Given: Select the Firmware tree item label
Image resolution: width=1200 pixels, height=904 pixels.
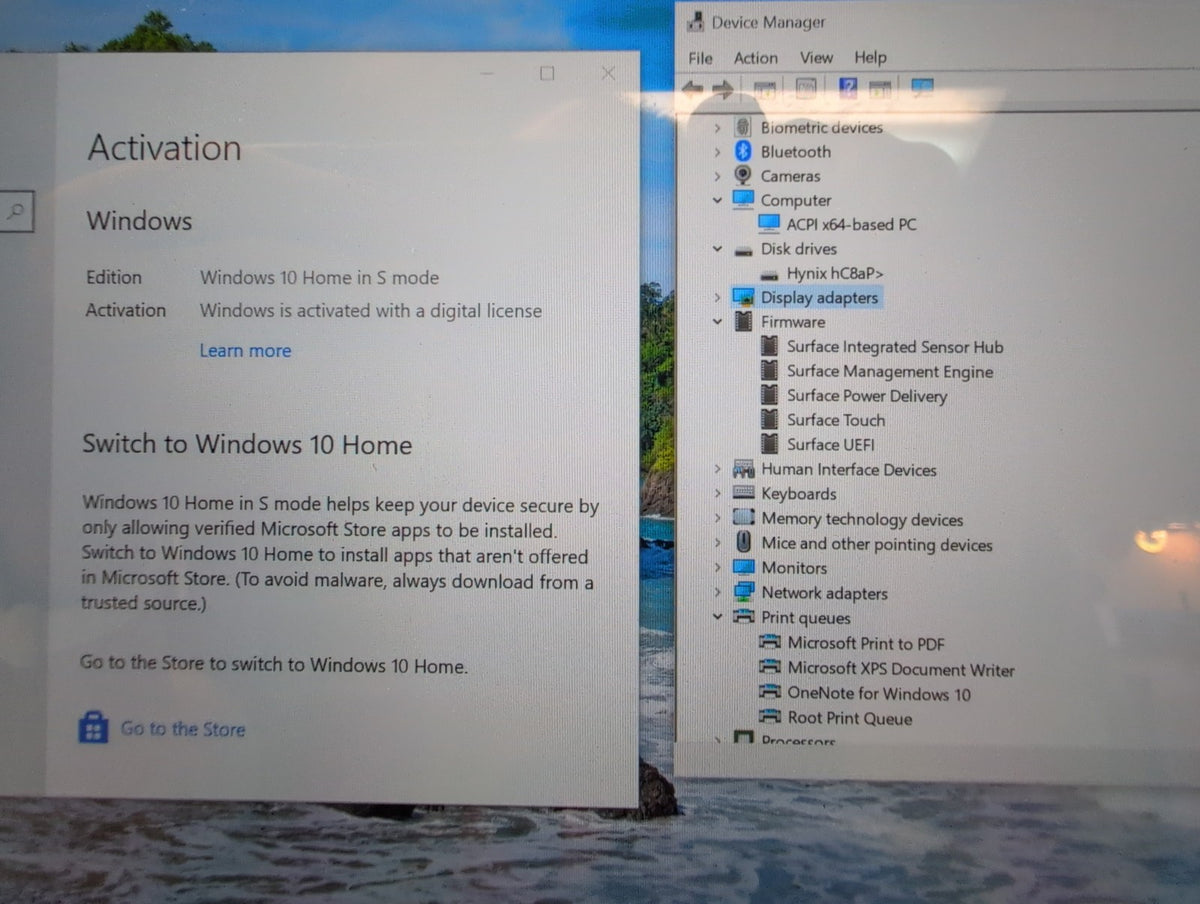Looking at the screenshot, I should (x=793, y=322).
